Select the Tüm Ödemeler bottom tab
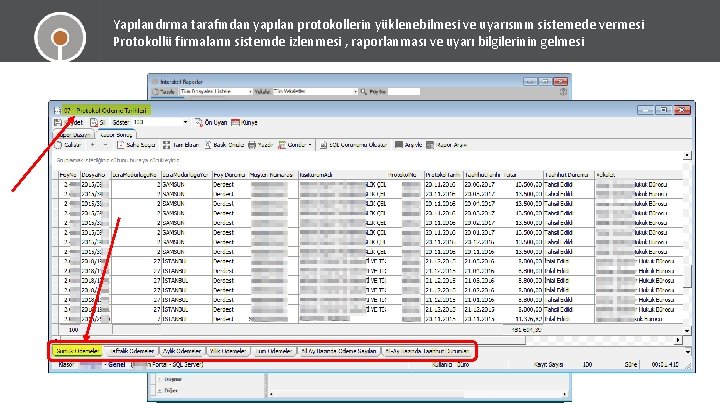The width and height of the screenshot is (720, 405). tap(274, 351)
